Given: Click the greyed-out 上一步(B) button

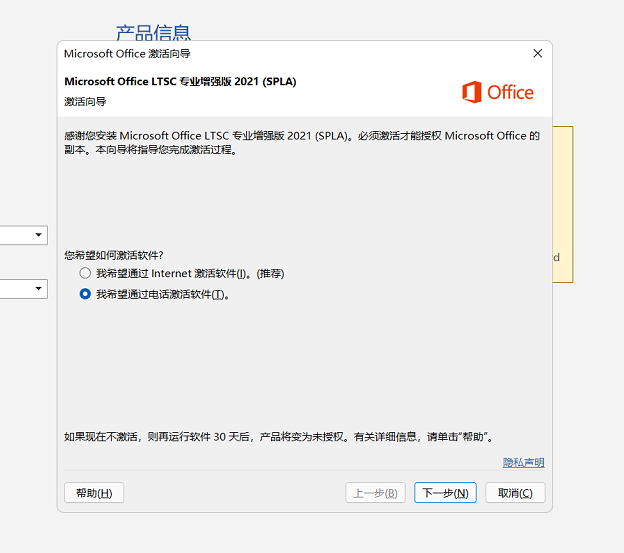Looking at the screenshot, I should coord(375,493).
